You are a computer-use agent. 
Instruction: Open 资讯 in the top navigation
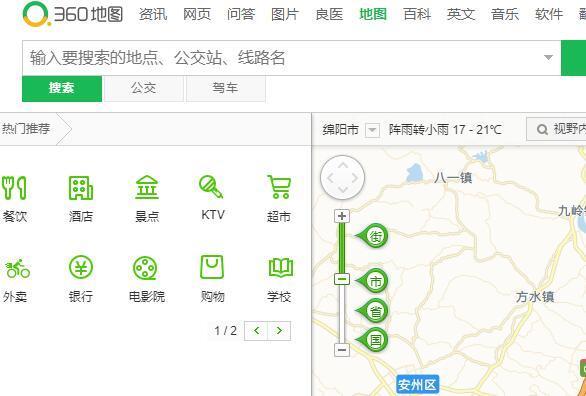click(153, 15)
